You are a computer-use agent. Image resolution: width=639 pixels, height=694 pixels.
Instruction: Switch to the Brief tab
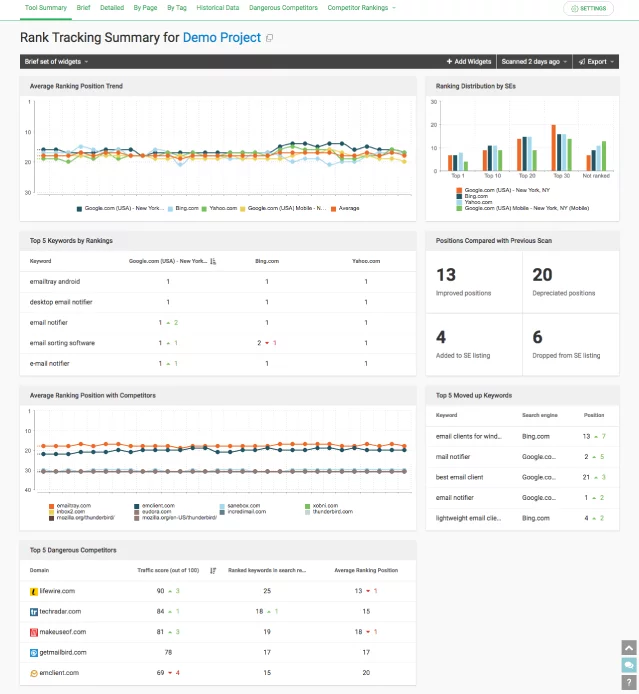(x=83, y=8)
